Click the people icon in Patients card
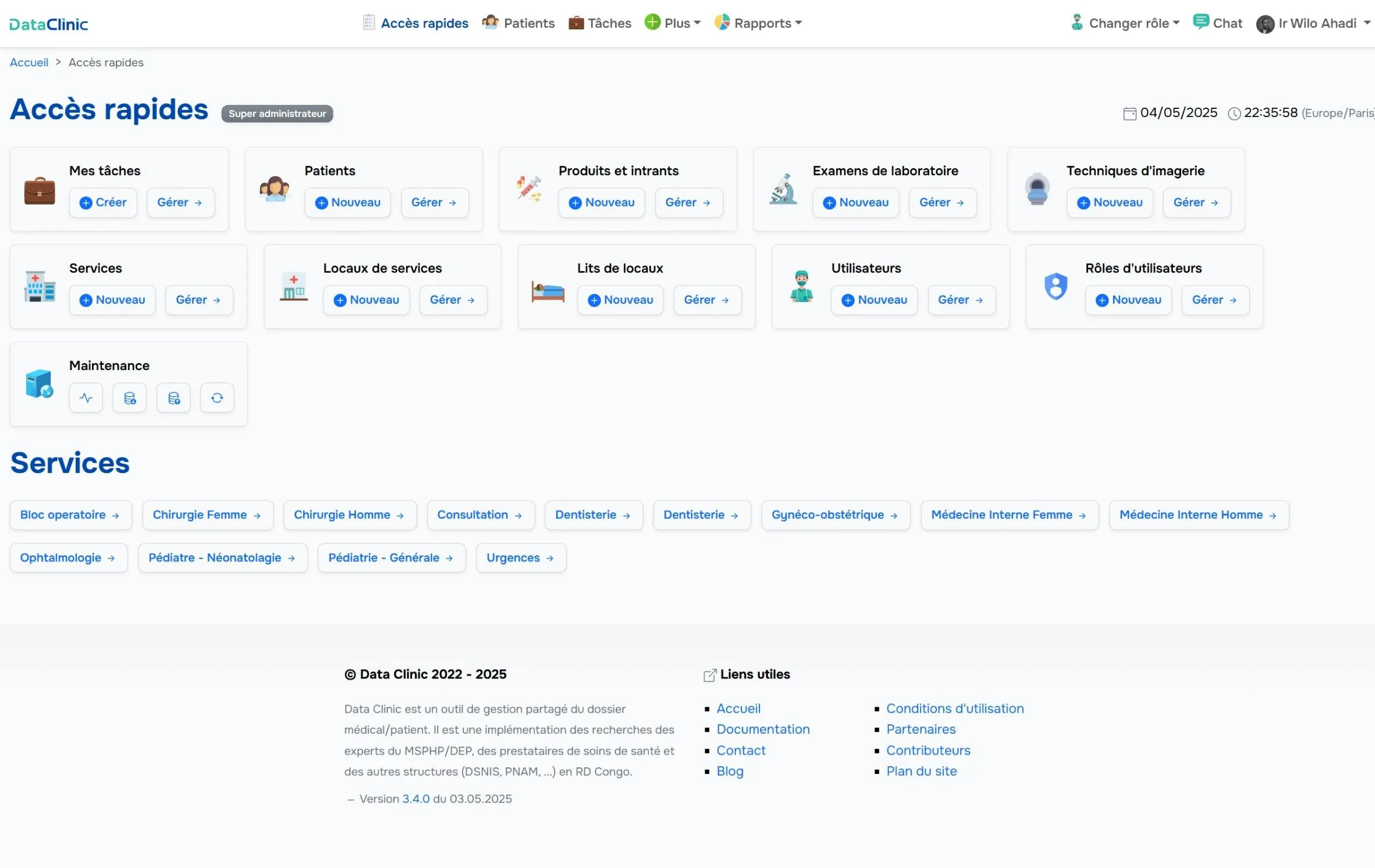 (x=275, y=189)
